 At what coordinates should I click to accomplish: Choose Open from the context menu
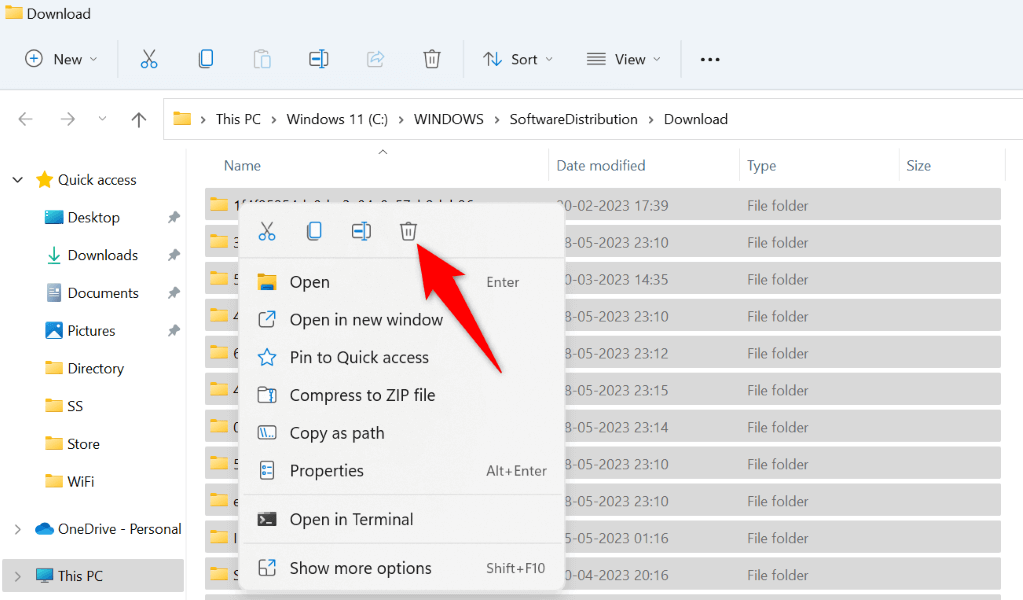[x=402, y=282]
